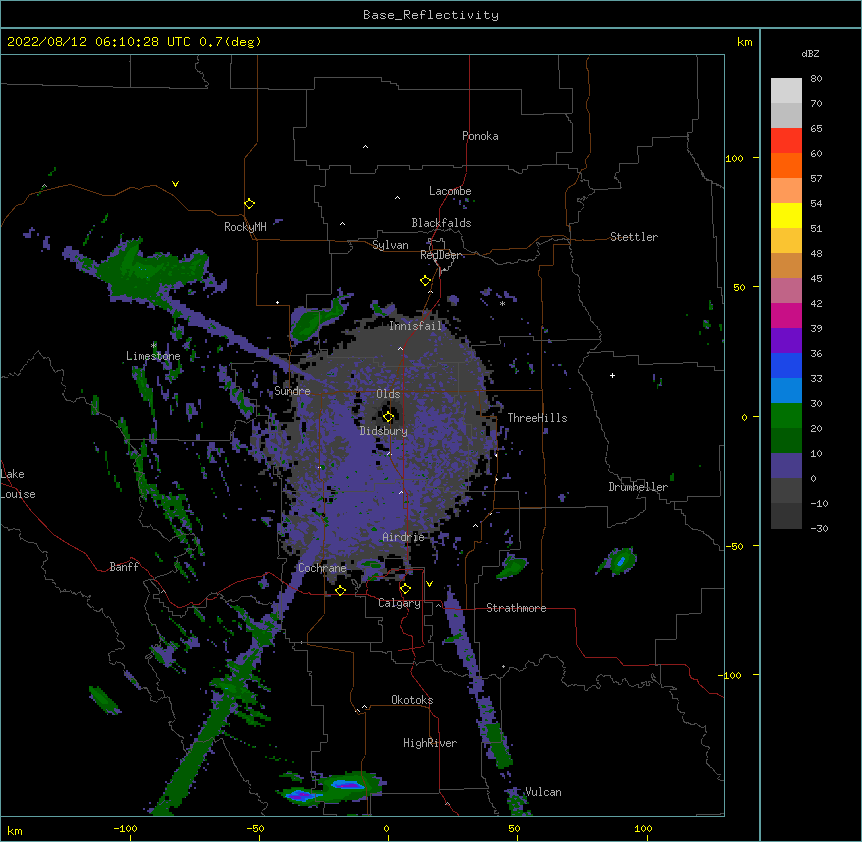The height and width of the screenshot is (842, 862).
Task: Click the RockyMH label
Action: 245,227
